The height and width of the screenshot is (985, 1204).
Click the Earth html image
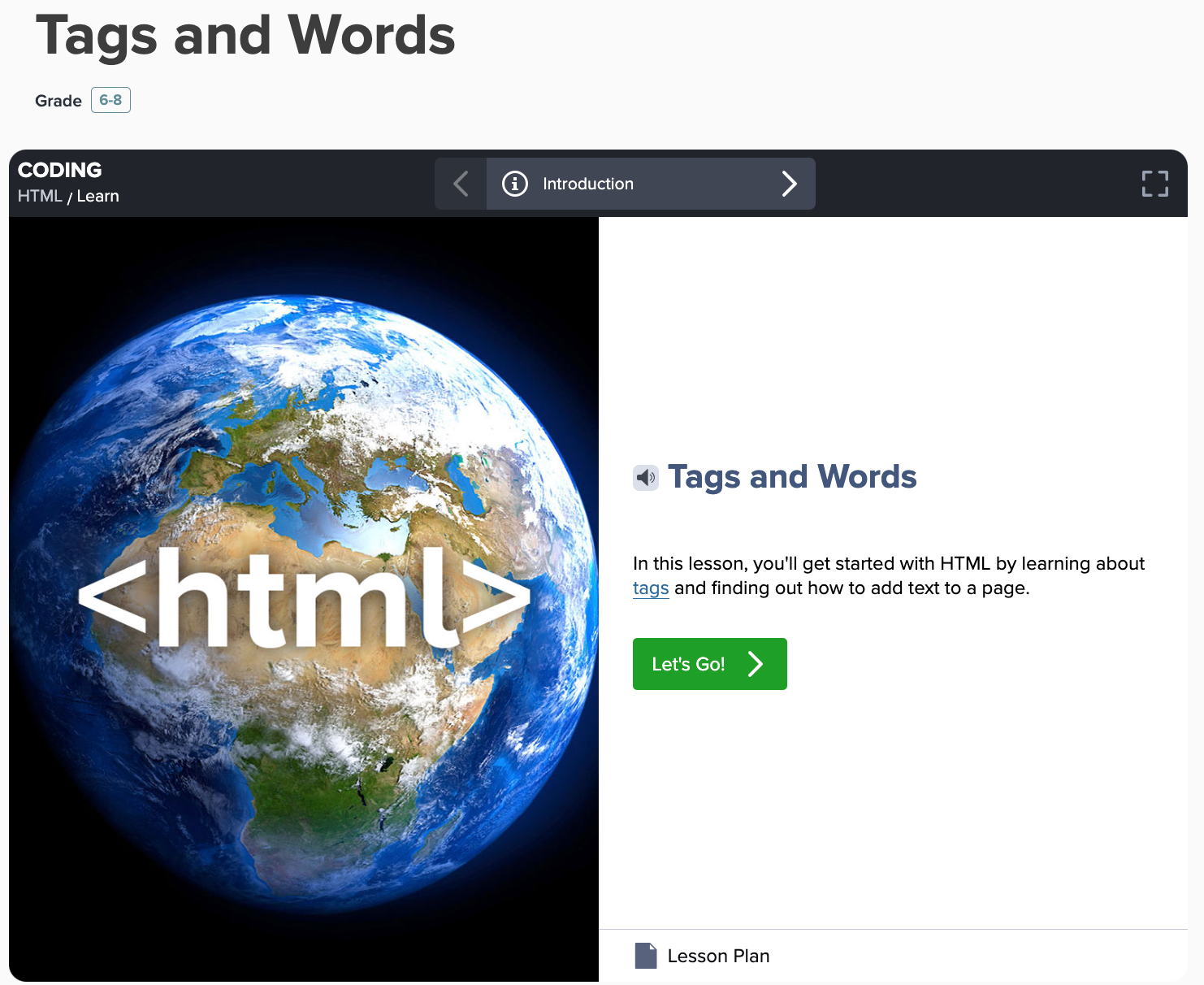point(304,599)
